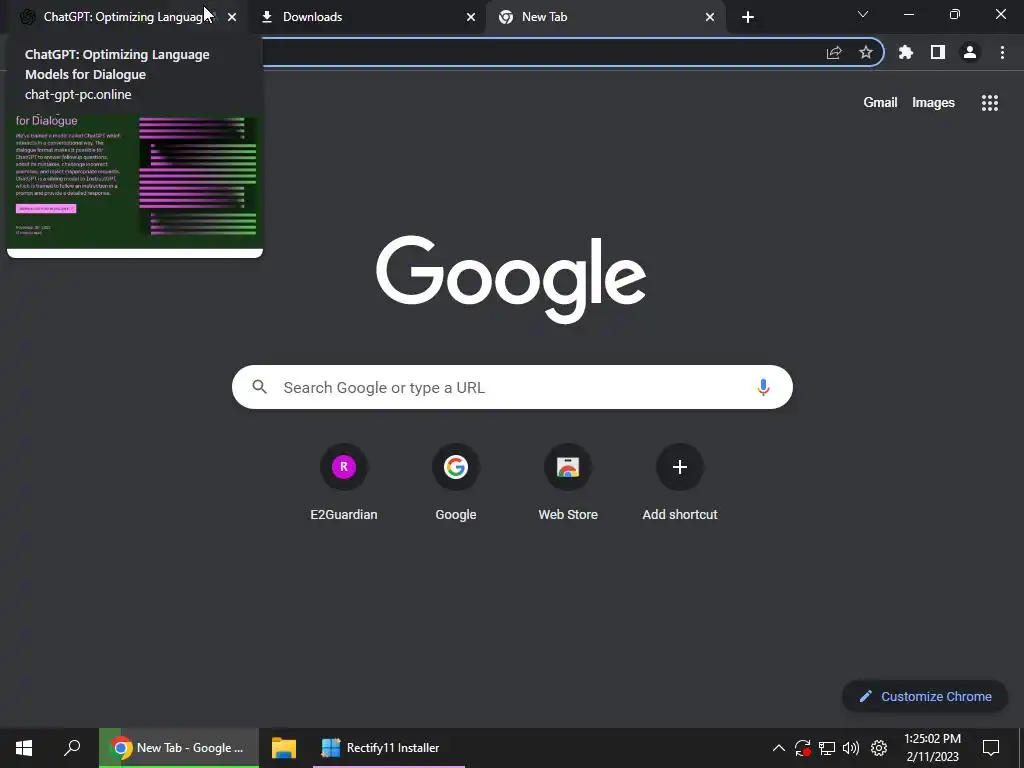Viewport: 1024px width, 768px height.
Task: Switch to the ChatGPT Optimizing Language tab
Action: 124,17
